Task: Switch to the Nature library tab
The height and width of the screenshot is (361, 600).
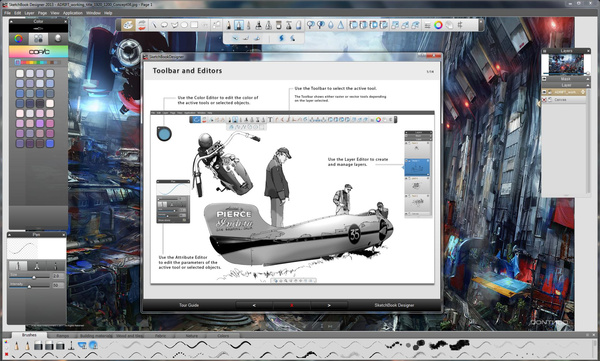Action: point(191,336)
